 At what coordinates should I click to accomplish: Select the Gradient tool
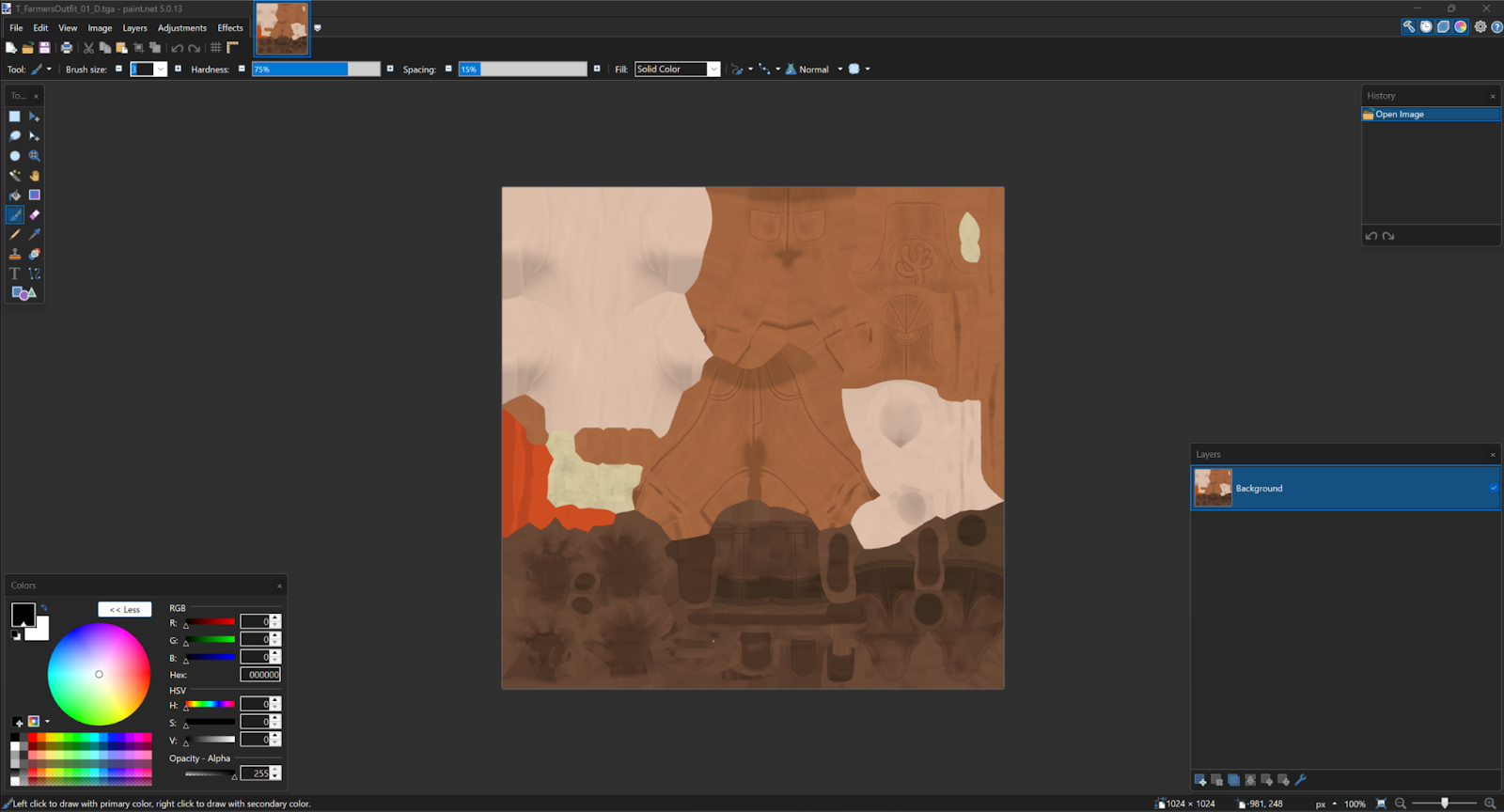(35, 195)
